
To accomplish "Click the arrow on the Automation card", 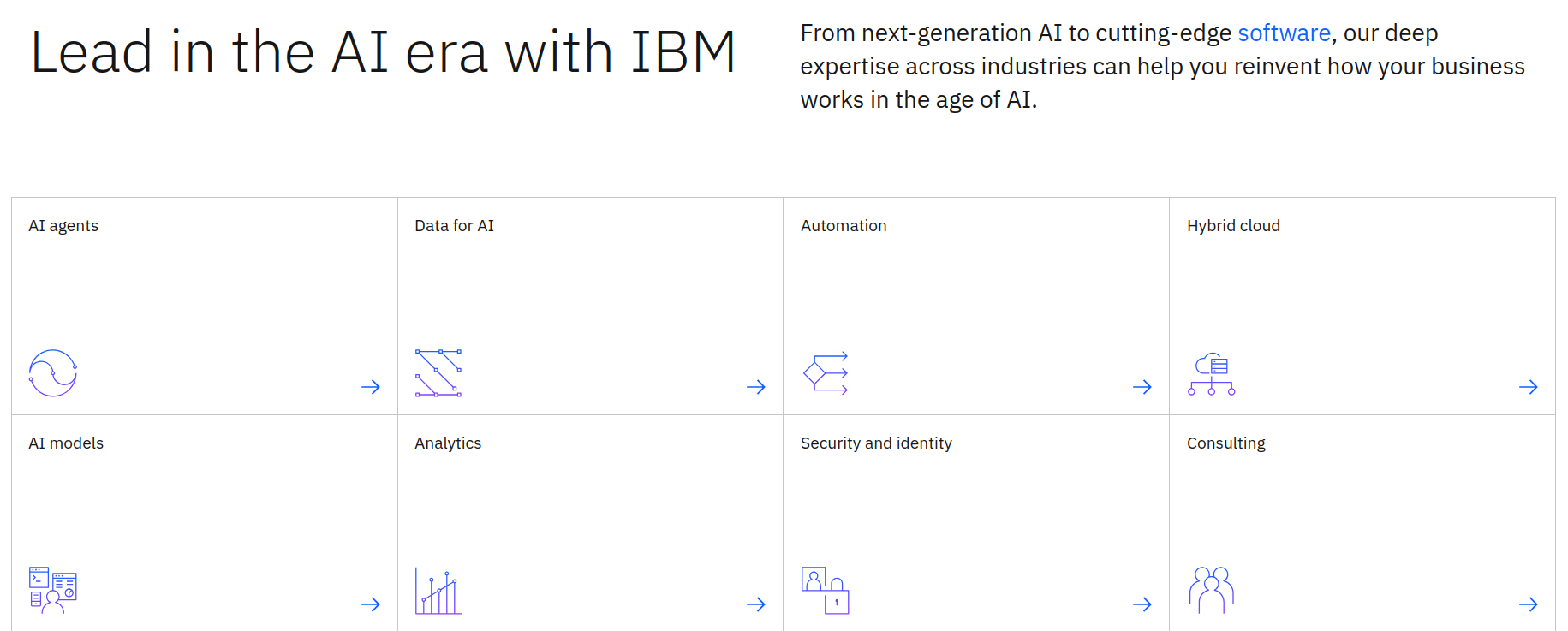I will point(1142,387).
